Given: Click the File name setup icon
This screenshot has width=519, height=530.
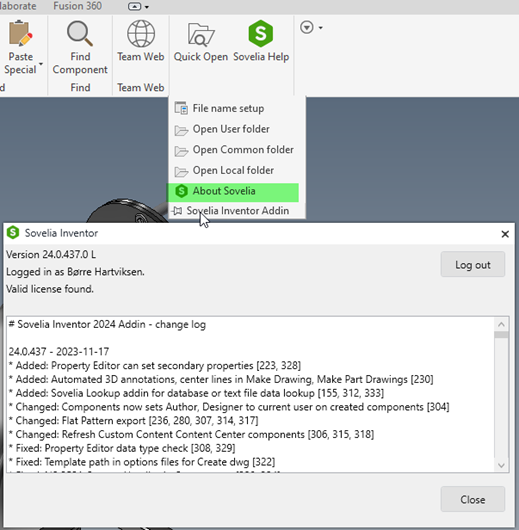Looking at the screenshot, I should coord(181,108).
